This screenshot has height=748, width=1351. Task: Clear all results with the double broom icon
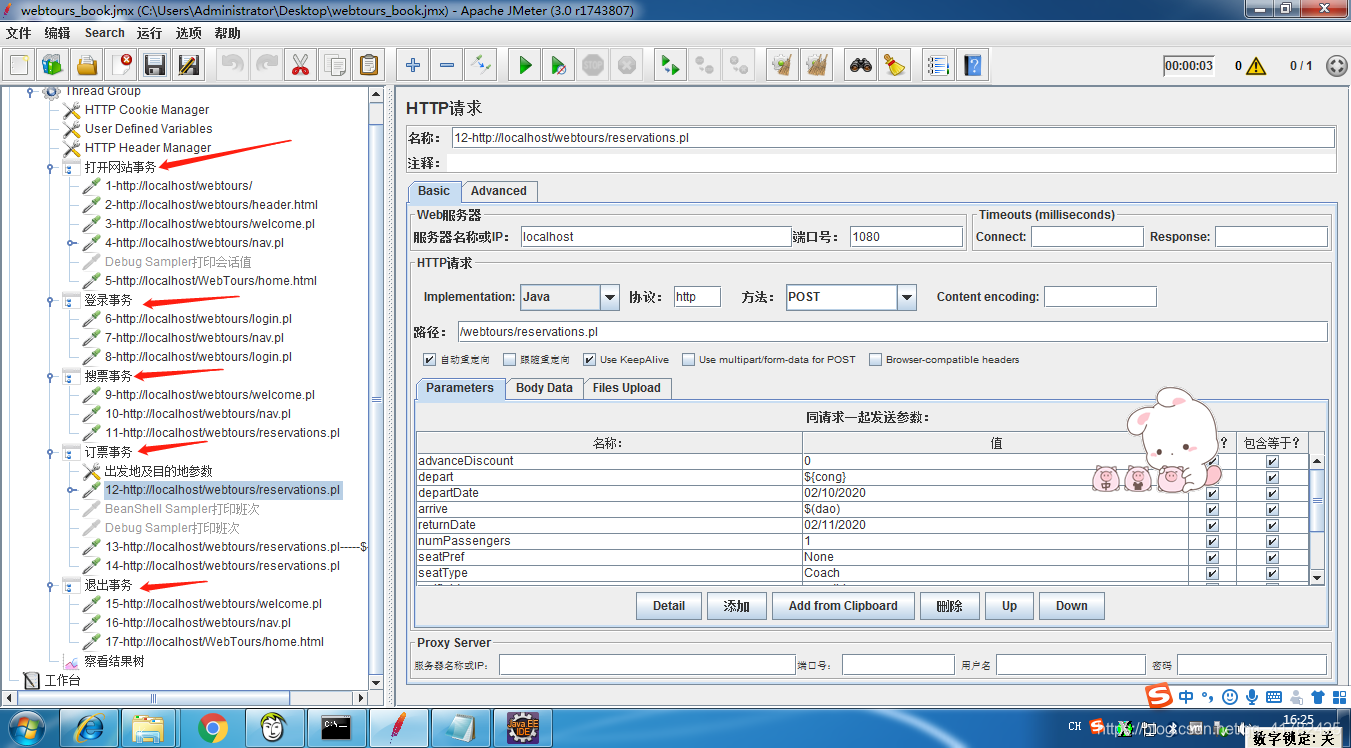[817, 66]
